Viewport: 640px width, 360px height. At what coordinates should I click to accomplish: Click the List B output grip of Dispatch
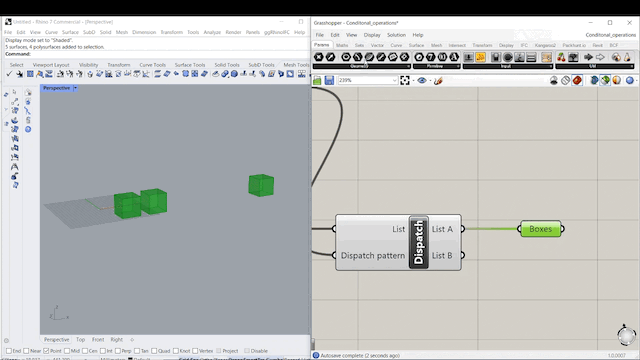(x=462, y=256)
